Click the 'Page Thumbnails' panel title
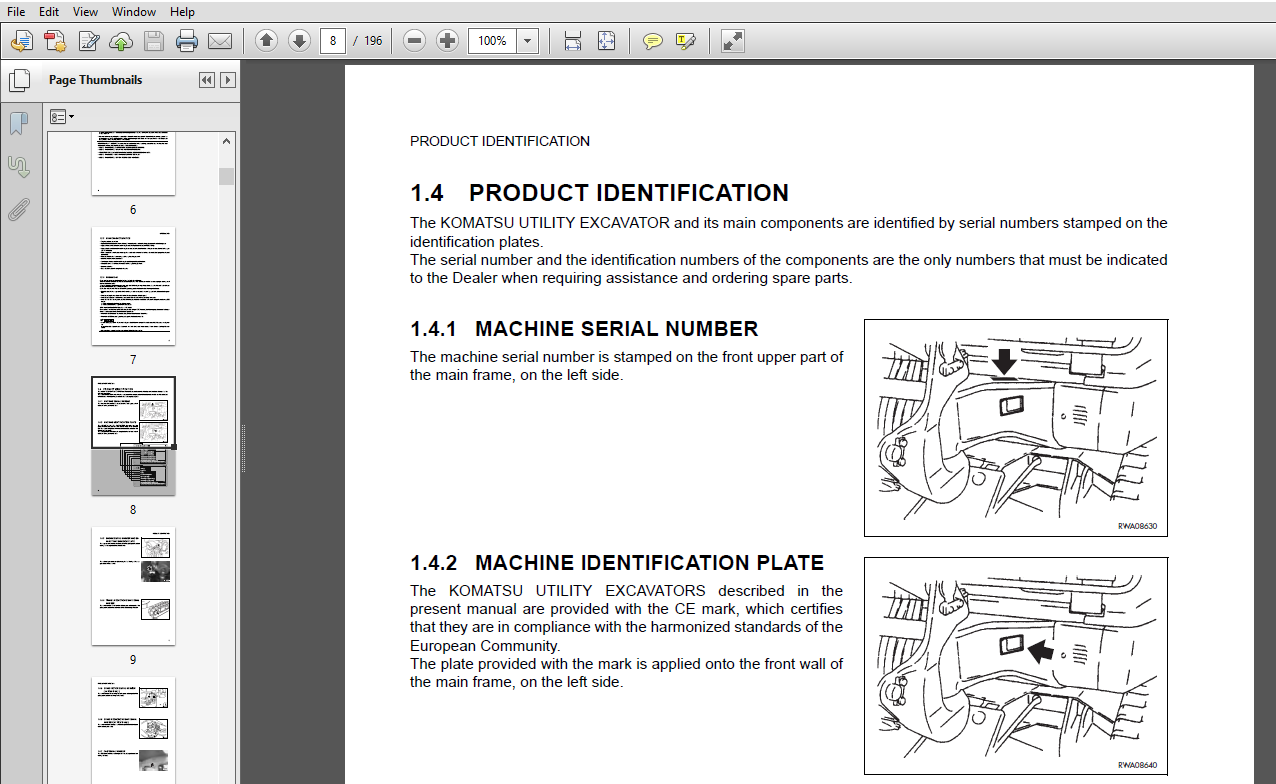 point(95,80)
